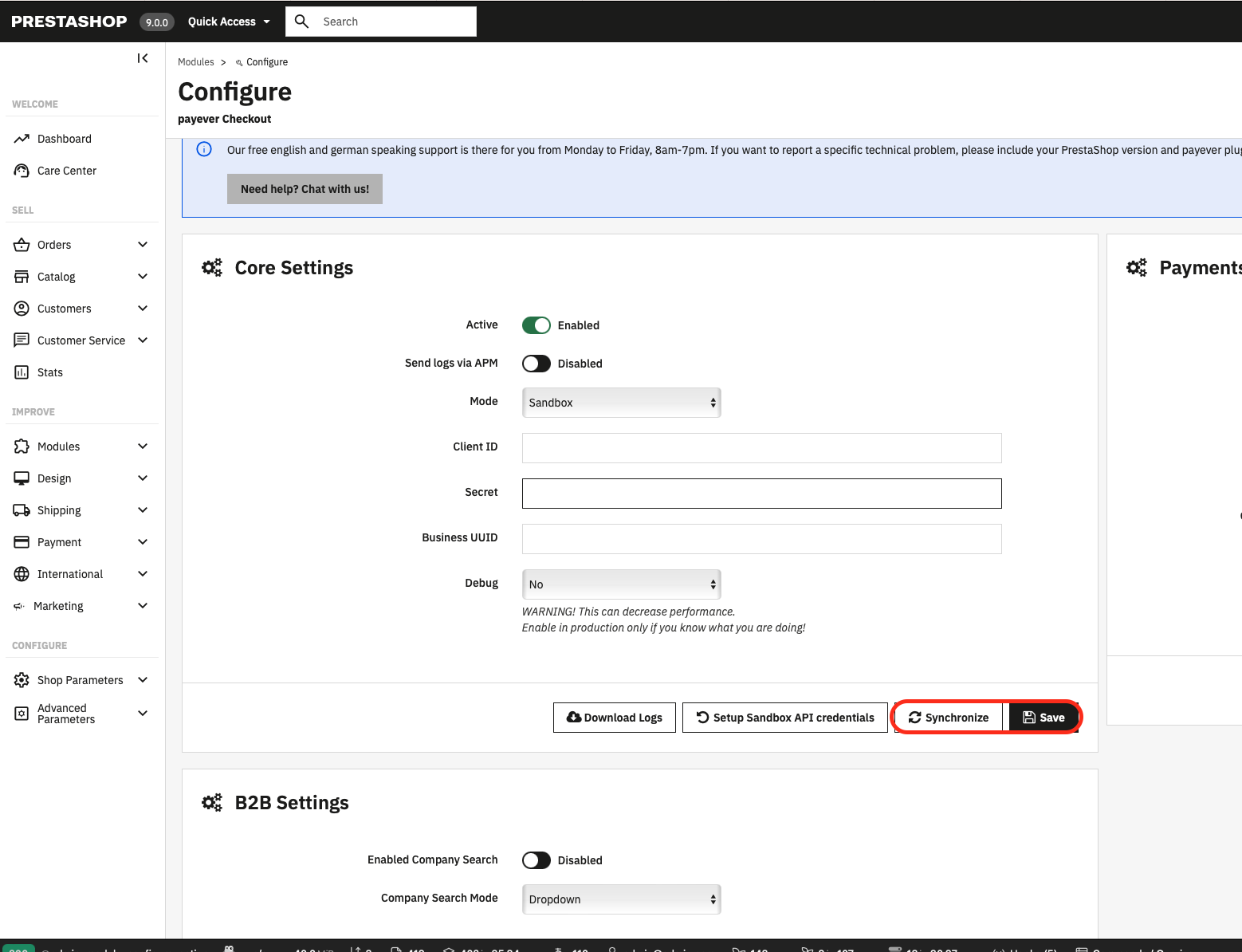The image size is (1242, 952).
Task: Click the Dashboard trend icon
Action: coord(22,139)
